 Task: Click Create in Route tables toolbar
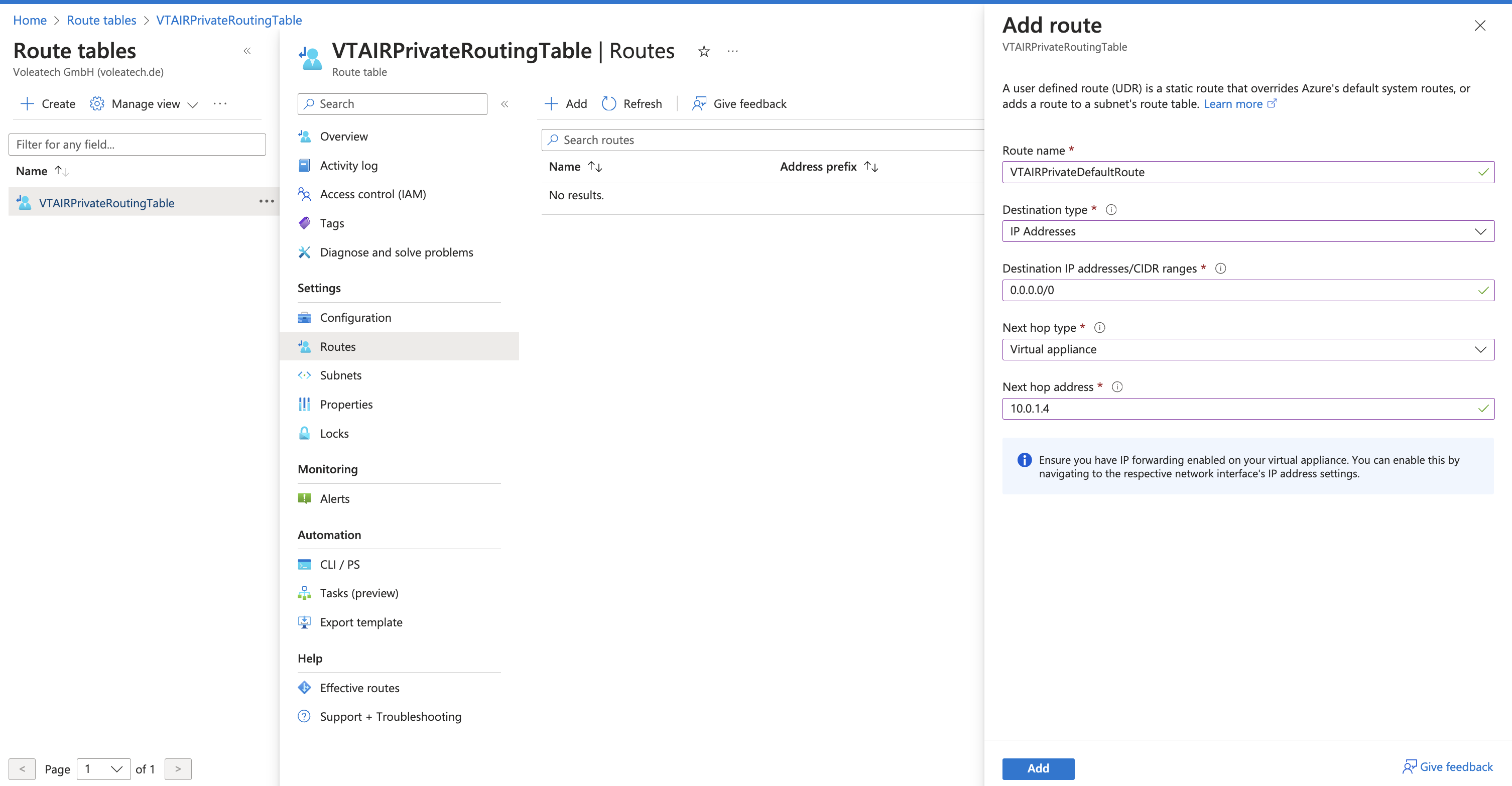click(x=48, y=104)
